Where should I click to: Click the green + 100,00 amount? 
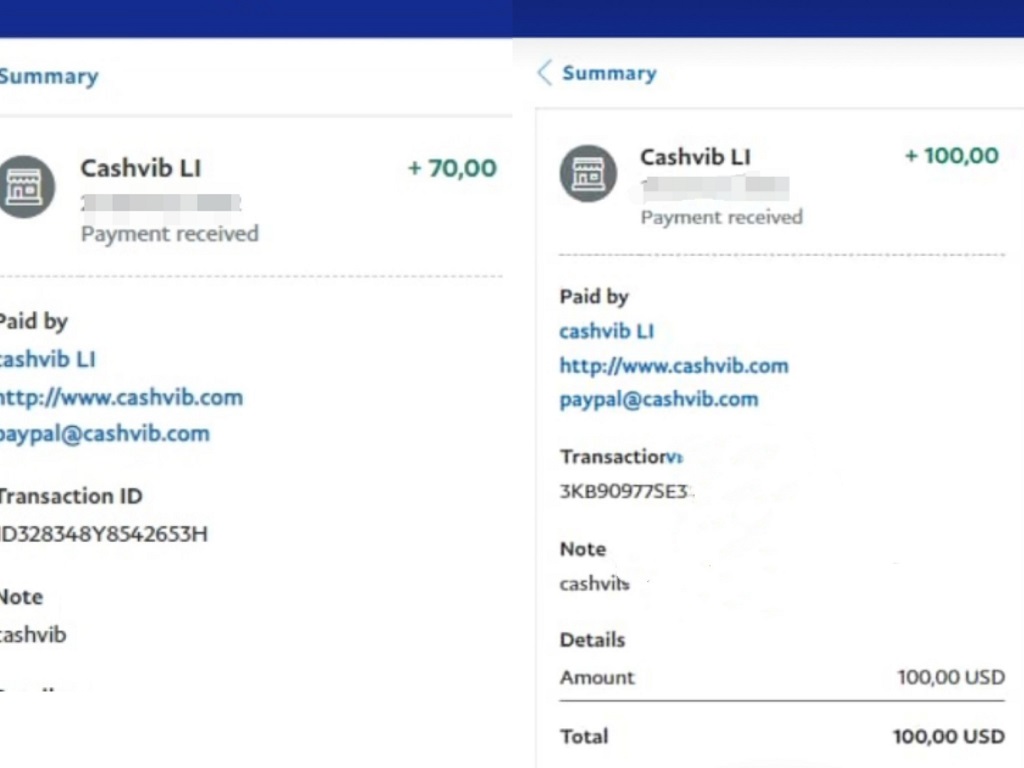point(951,156)
